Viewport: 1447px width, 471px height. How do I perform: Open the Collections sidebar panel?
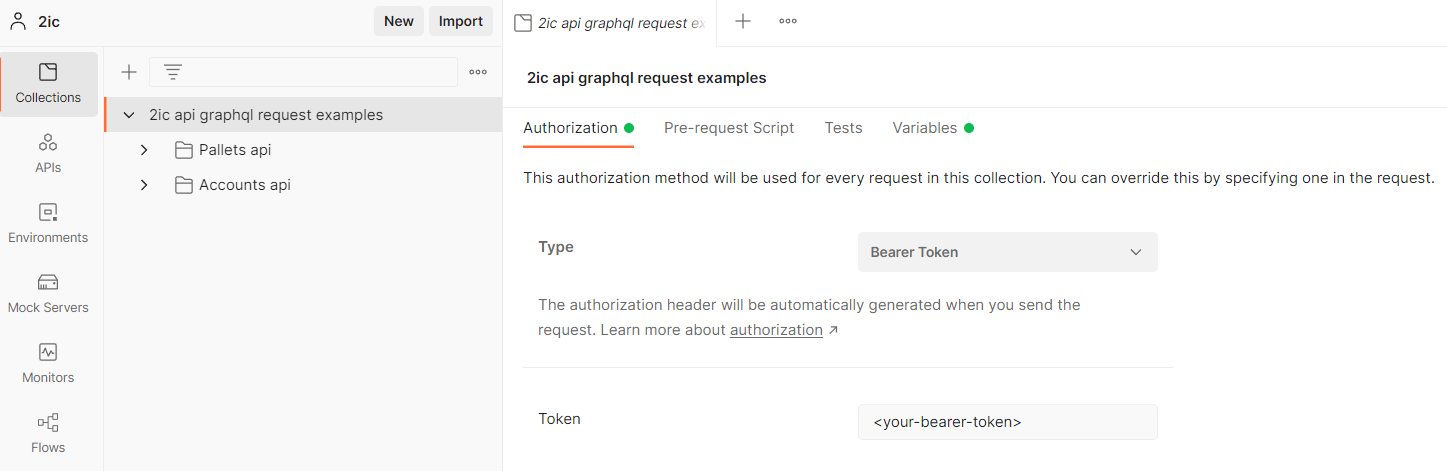pos(48,83)
